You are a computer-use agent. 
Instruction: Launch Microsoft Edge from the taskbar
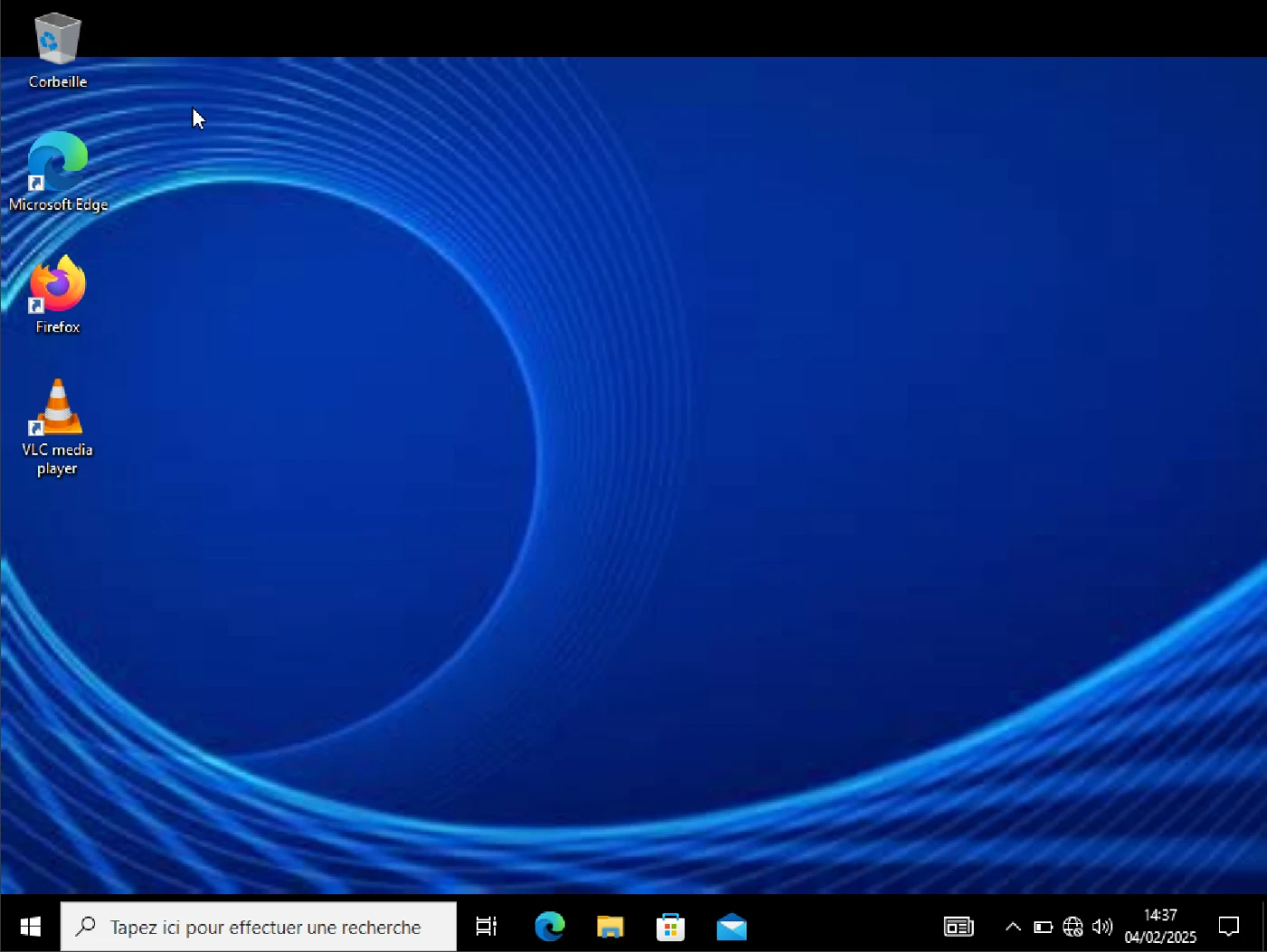tap(549, 927)
